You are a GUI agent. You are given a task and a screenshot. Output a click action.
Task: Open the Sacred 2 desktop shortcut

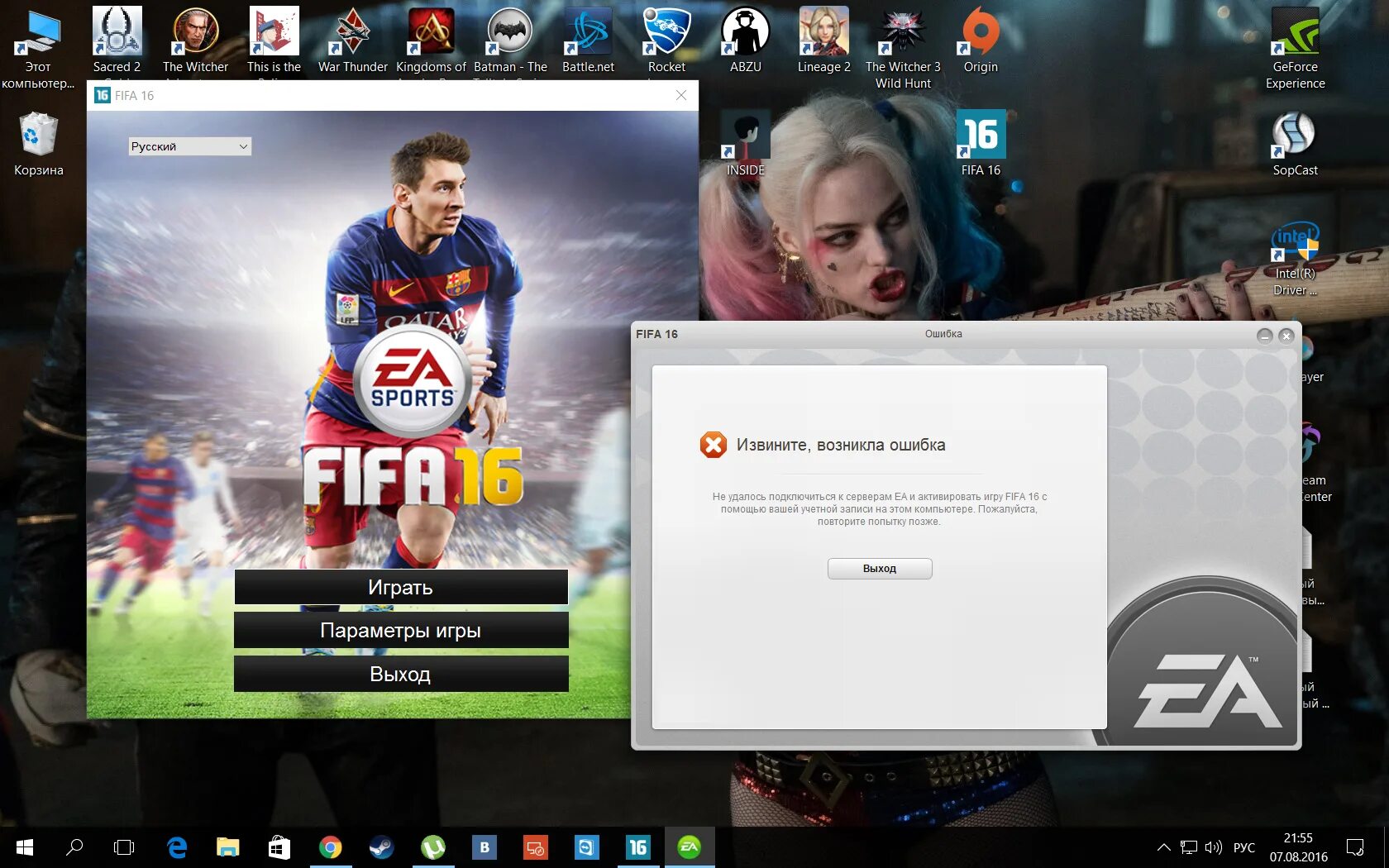pyautogui.click(x=117, y=40)
